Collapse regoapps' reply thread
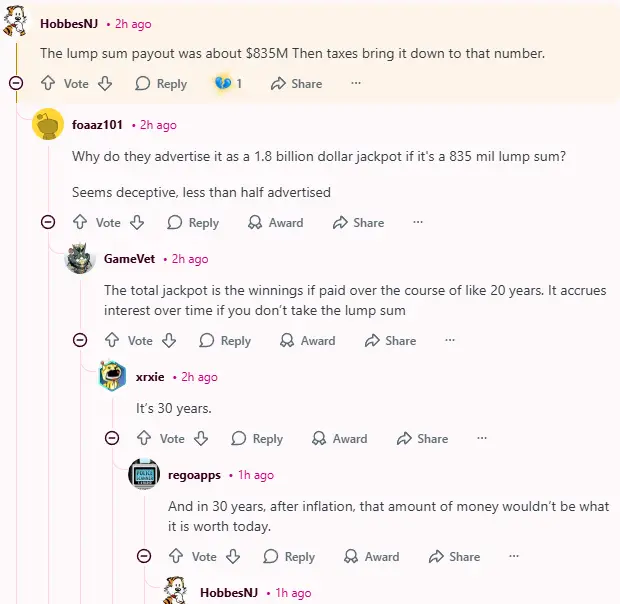This screenshot has width=620, height=604. [144, 556]
